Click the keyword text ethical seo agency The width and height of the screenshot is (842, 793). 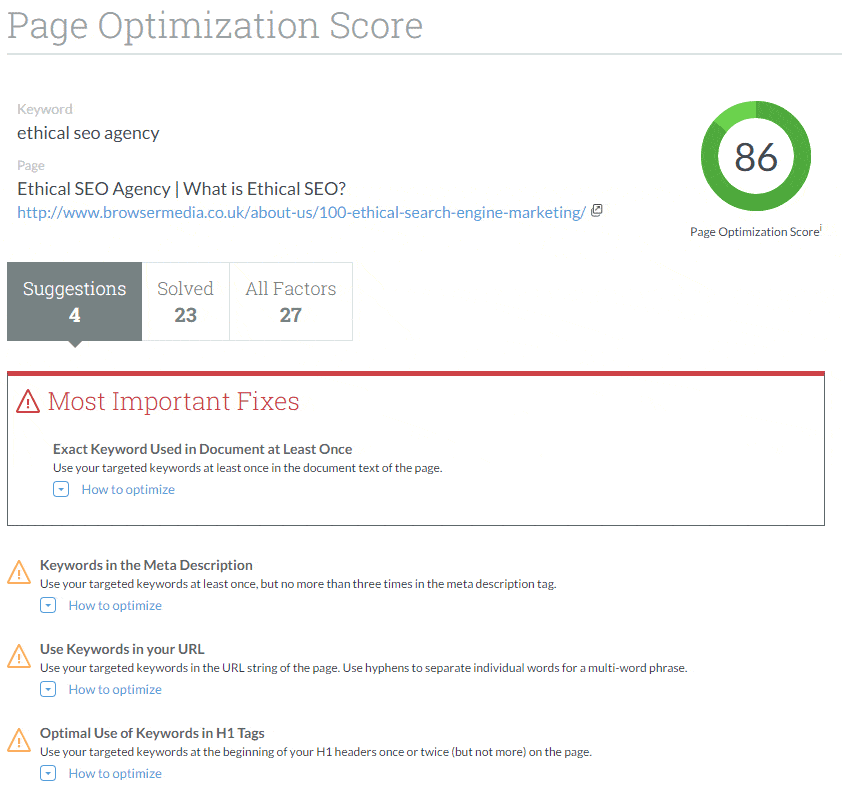[88, 133]
